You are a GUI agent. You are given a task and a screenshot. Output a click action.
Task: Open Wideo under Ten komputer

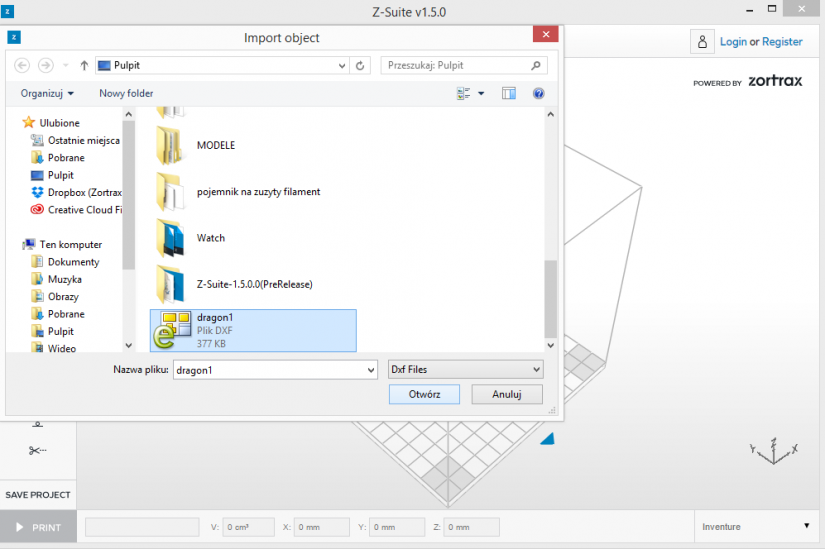[x=54, y=348]
